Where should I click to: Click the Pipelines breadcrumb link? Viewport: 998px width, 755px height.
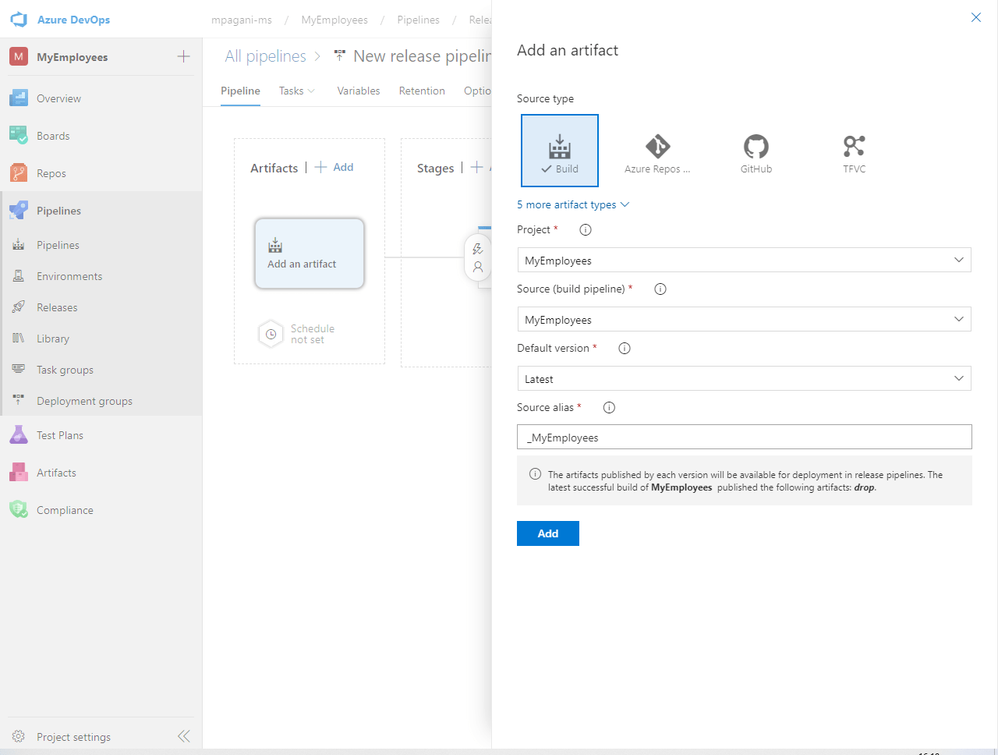(418, 20)
